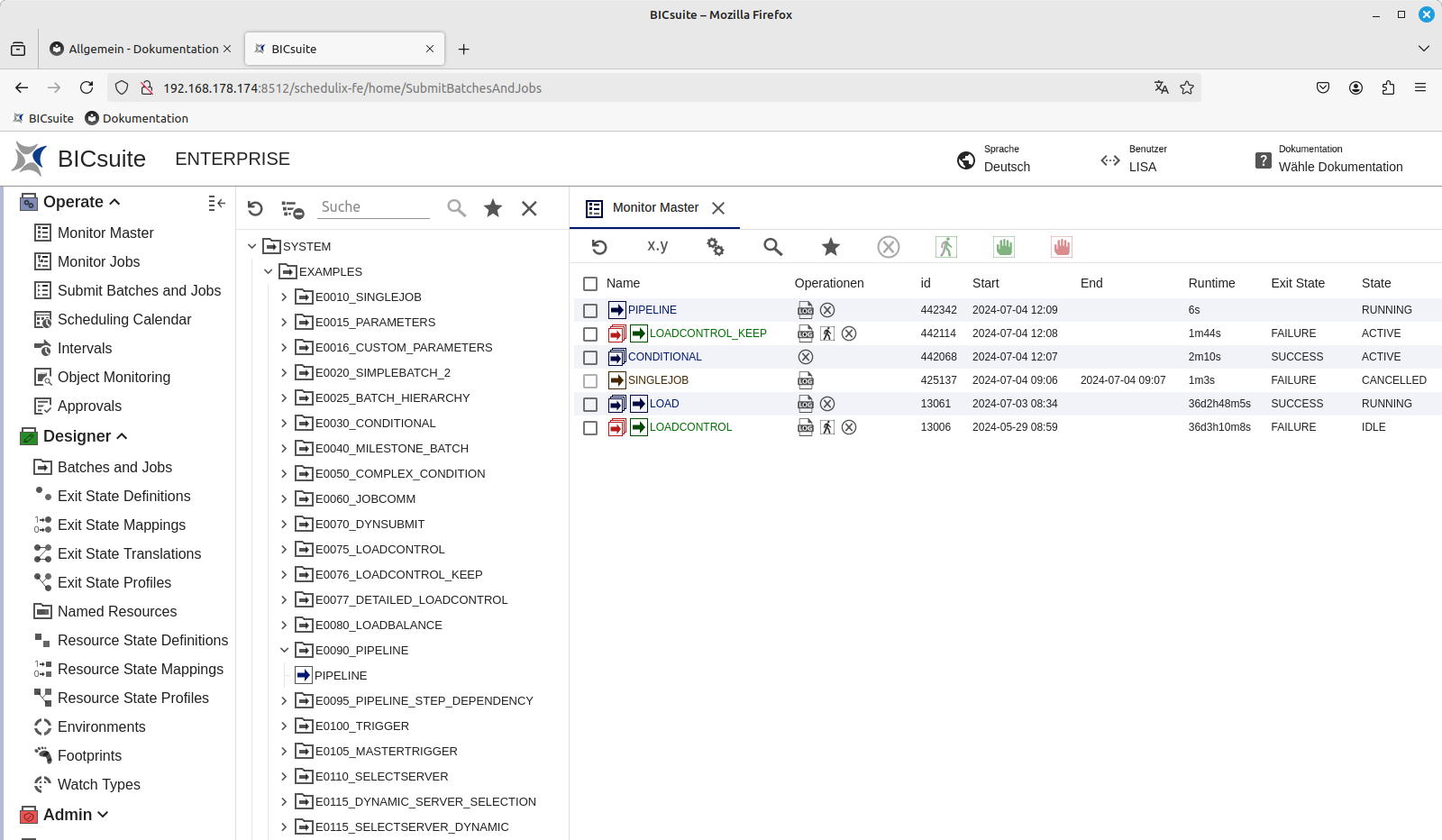Click cancel icon in the CONDITIONAL row
Viewport: 1442px width, 840px height.
click(x=805, y=357)
